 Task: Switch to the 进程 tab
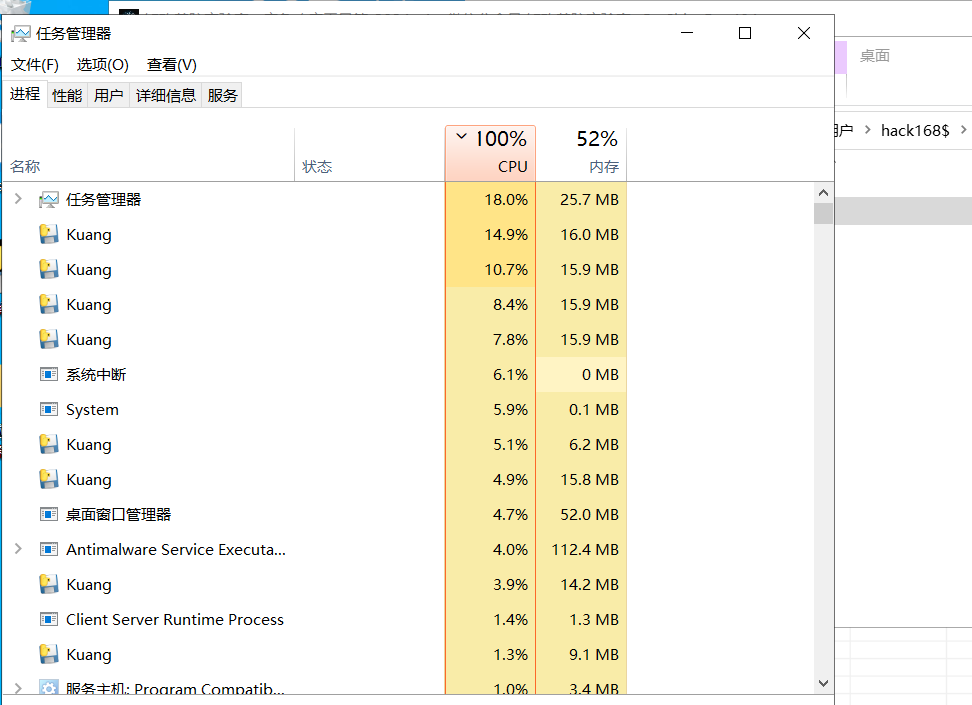point(25,94)
